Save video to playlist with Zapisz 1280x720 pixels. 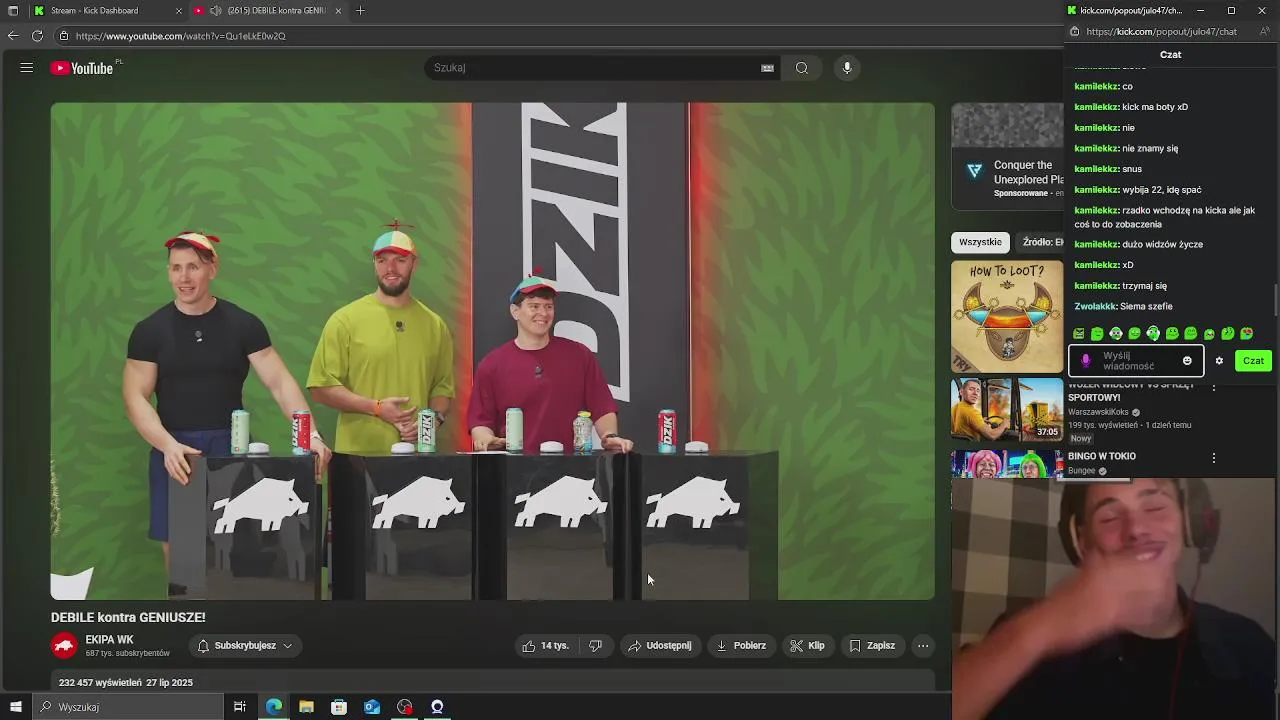[872, 646]
